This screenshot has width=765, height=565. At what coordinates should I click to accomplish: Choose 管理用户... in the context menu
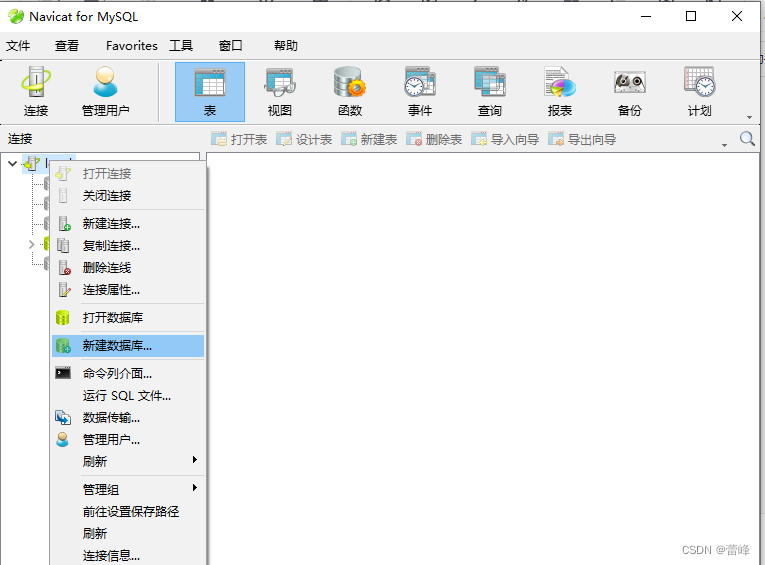[128, 440]
